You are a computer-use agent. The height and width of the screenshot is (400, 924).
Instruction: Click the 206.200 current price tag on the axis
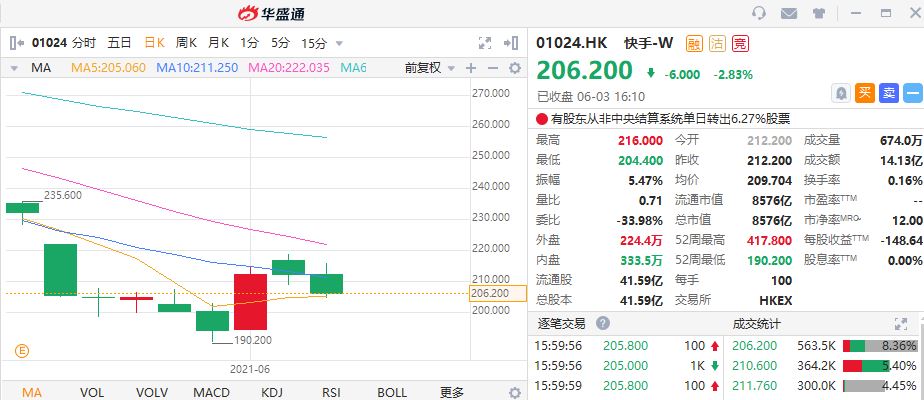[497, 293]
